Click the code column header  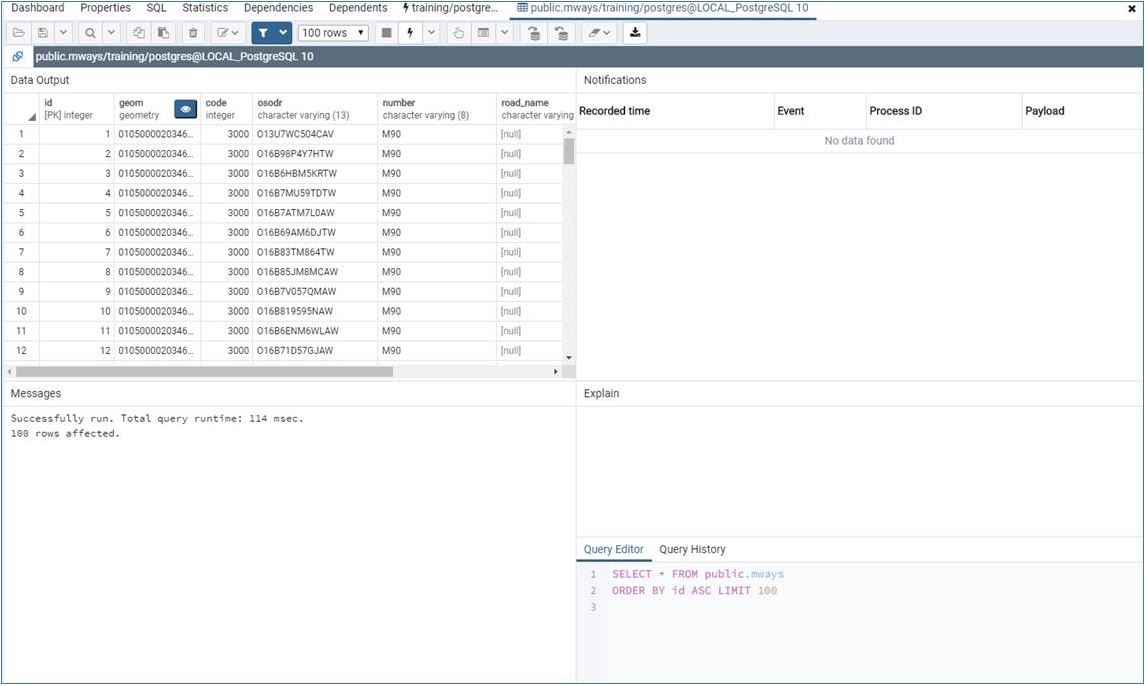[226, 109]
